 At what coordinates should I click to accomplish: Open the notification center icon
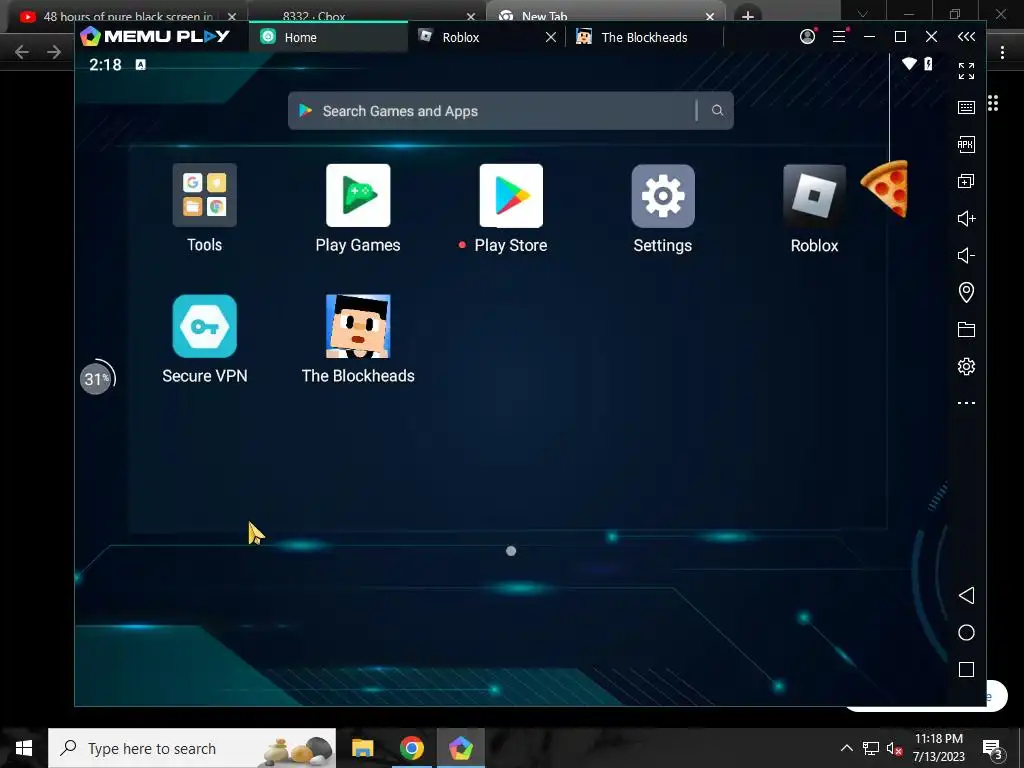[x=992, y=748]
